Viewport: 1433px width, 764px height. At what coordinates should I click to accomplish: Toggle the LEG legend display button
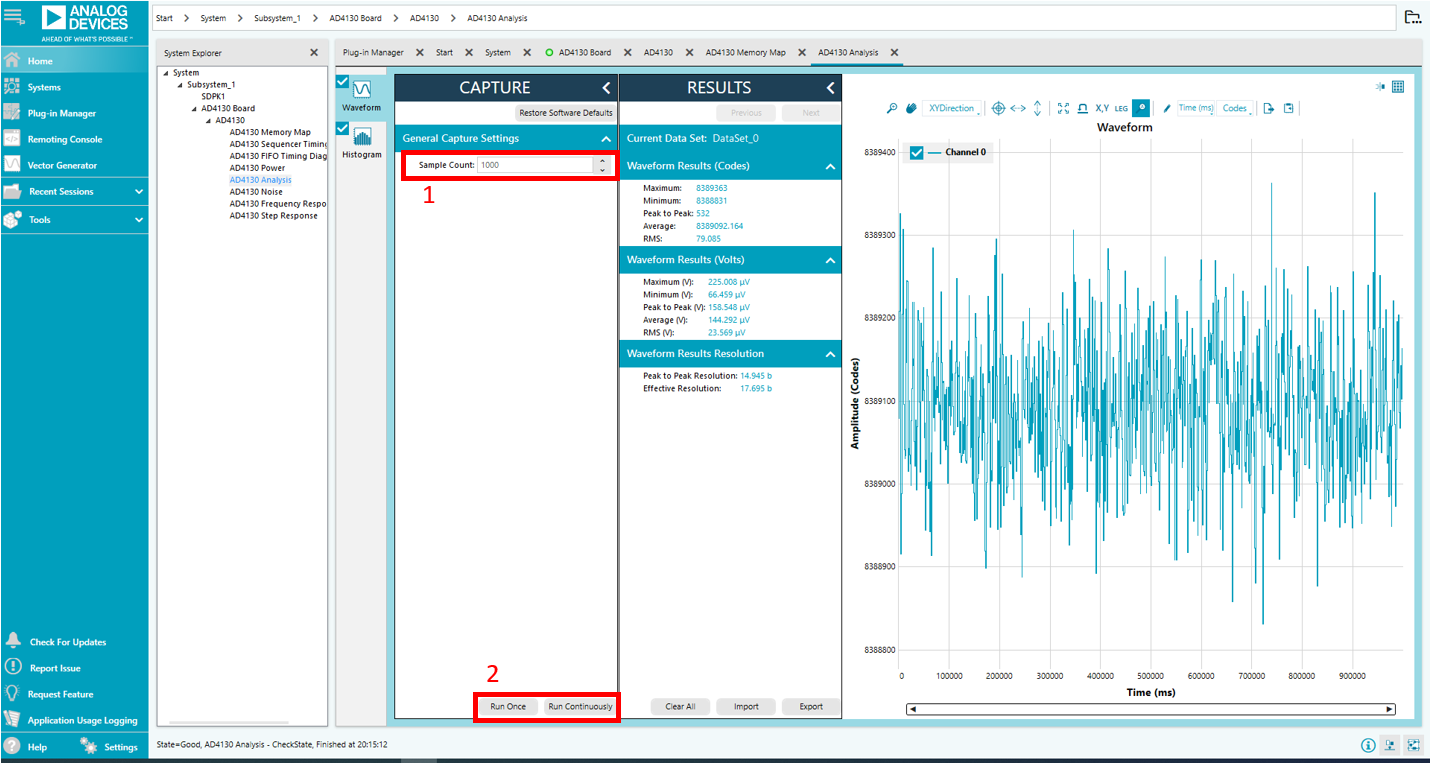coord(1121,108)
